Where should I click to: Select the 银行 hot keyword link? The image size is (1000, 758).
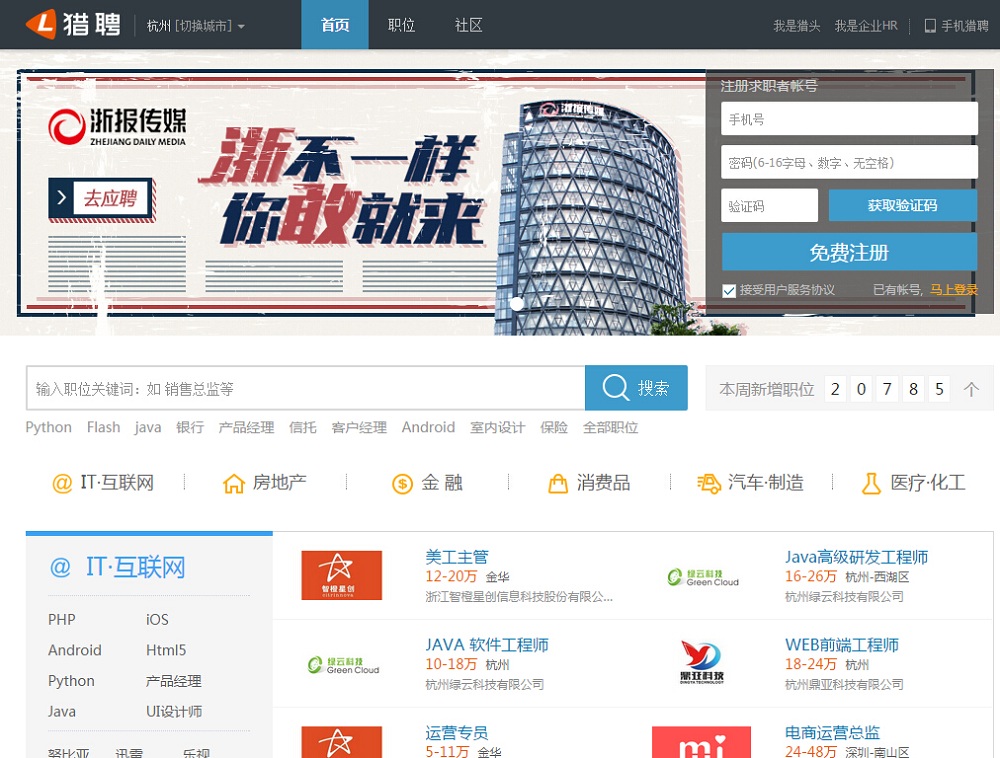coord(190,427)
